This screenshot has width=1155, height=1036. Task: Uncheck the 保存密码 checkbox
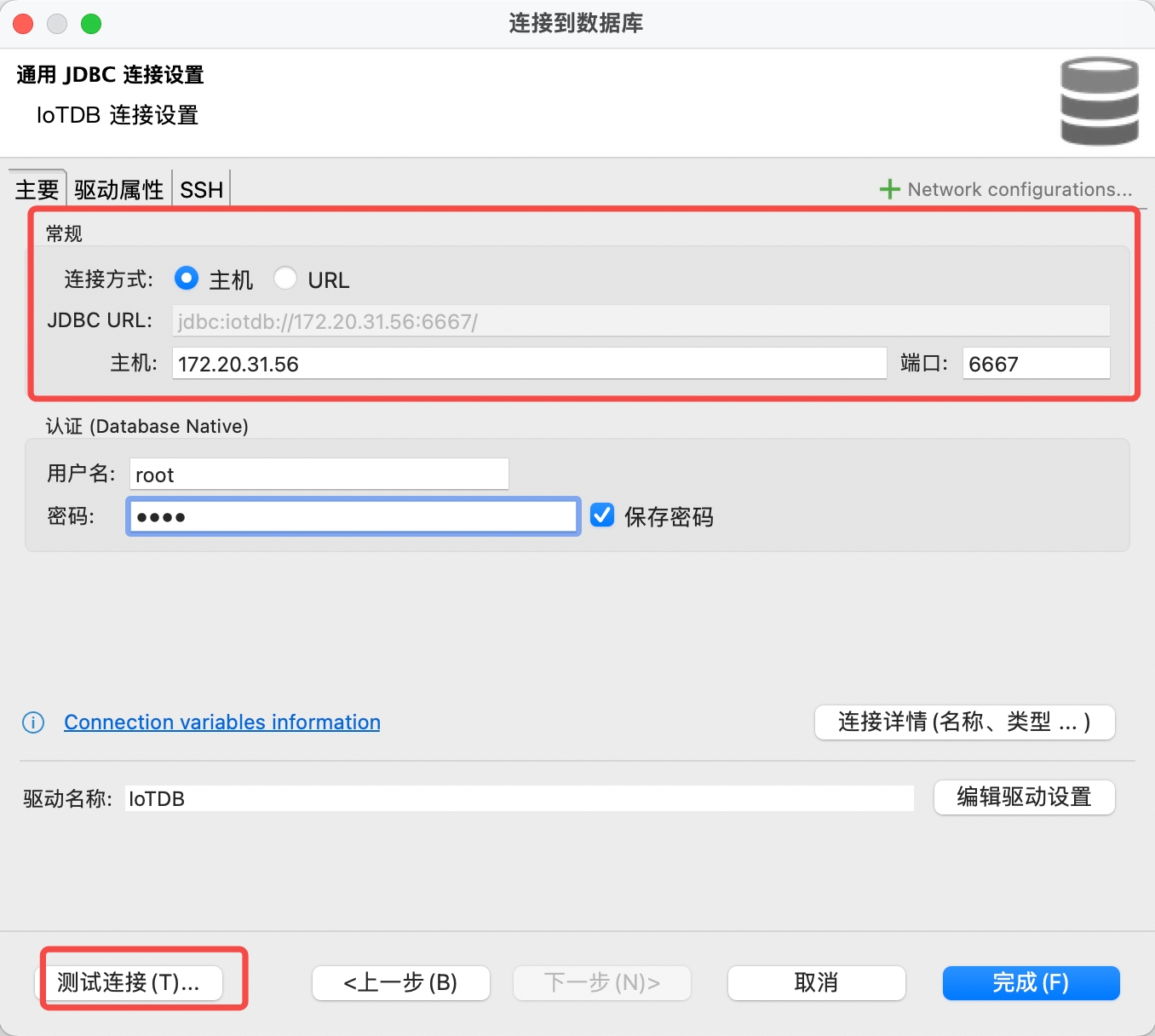coord(602,515)
